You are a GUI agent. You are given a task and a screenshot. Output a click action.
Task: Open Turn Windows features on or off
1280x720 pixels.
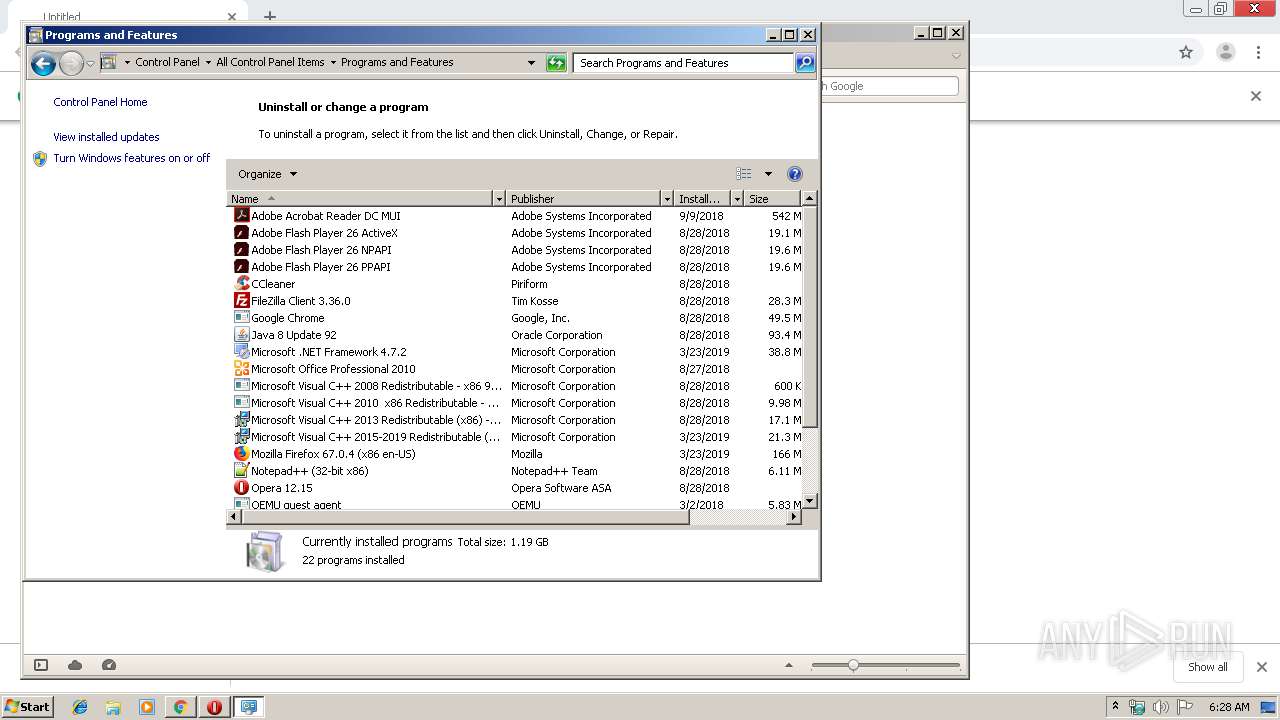(x=131, y=158)
